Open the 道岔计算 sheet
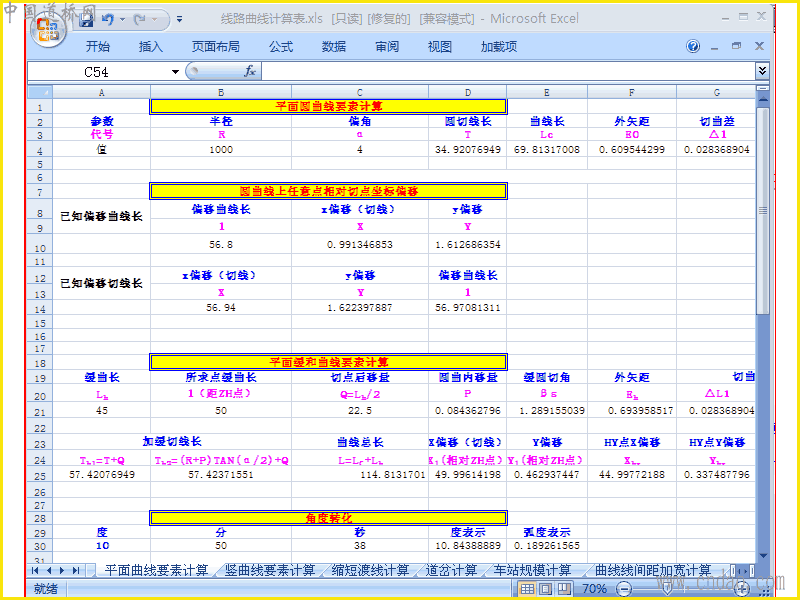Image resolution: width=800 pixels, height=600 pixels. pos(451,570)
